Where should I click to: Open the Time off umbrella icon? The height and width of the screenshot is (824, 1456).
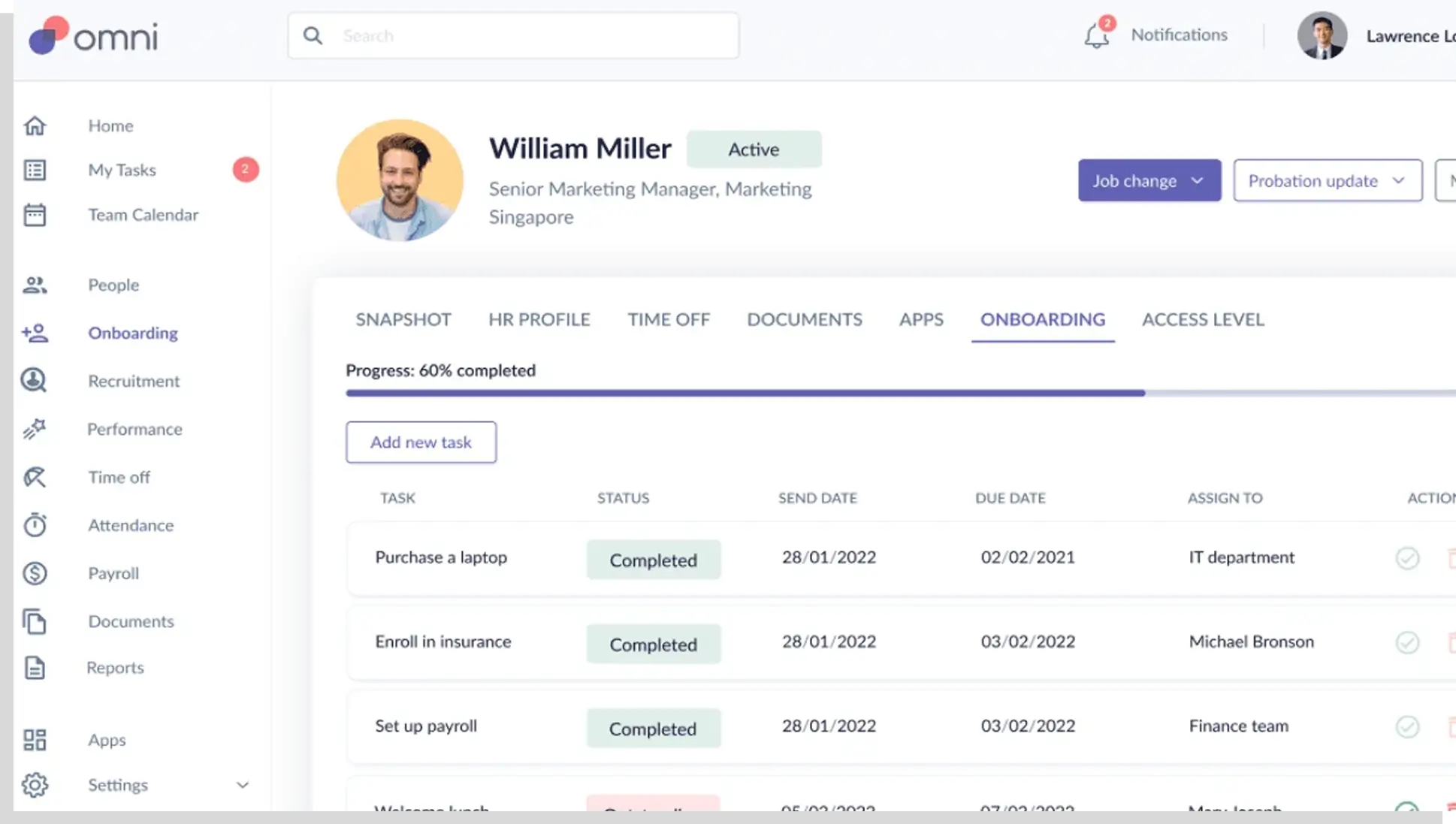coord(35,477)
